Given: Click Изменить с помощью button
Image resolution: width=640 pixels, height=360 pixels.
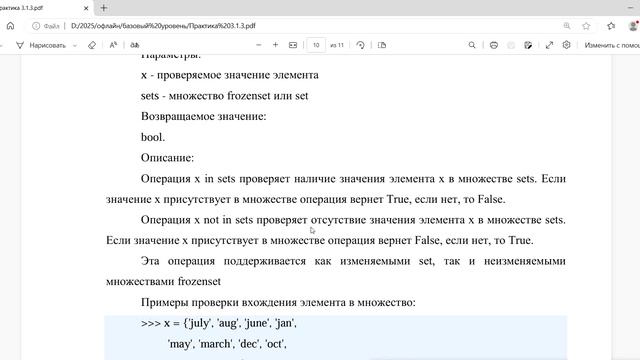Looking at the screenshot, I should click(611, 45).
